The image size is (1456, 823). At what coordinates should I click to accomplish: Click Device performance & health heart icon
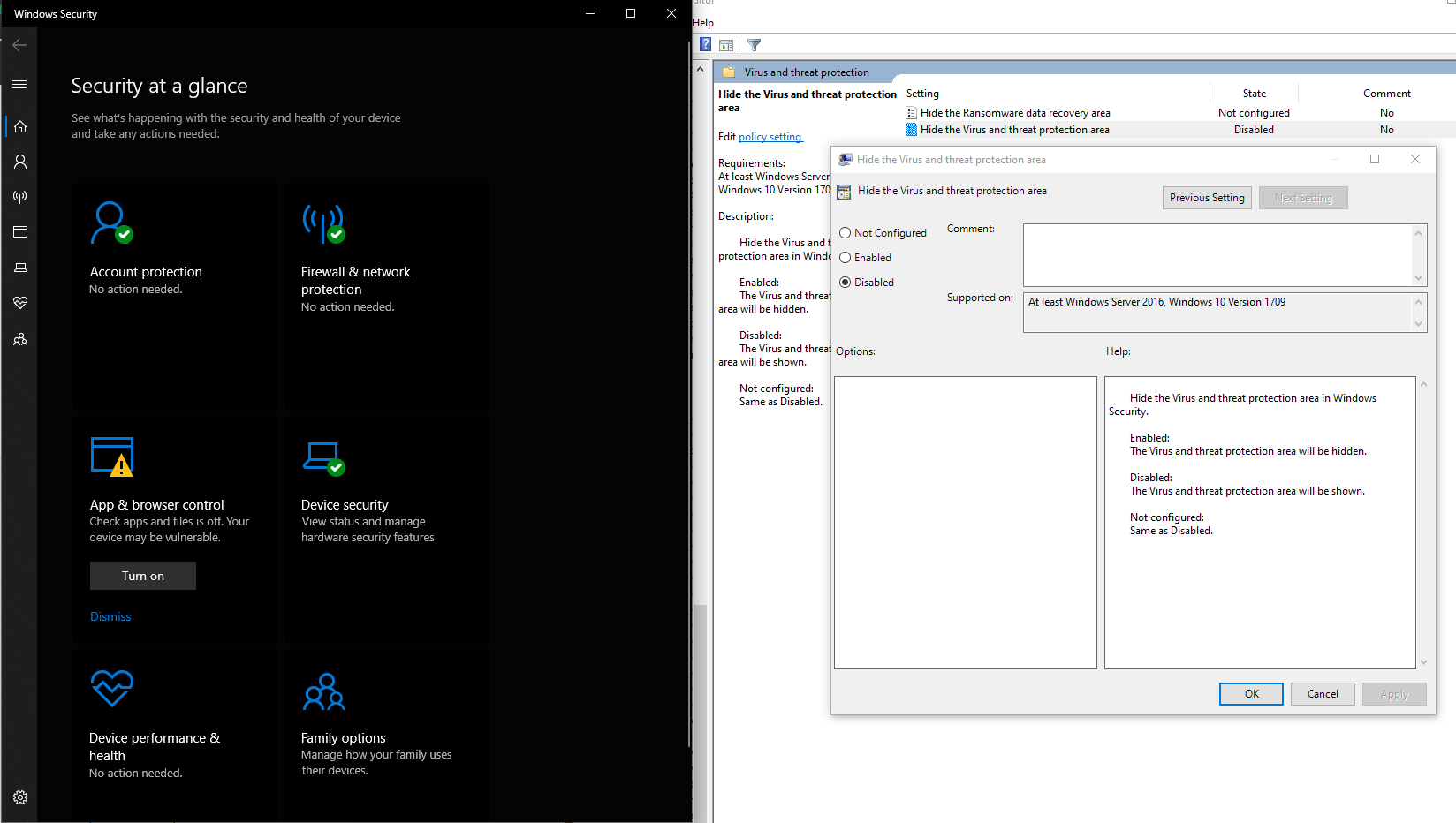[x=112, y=688]
